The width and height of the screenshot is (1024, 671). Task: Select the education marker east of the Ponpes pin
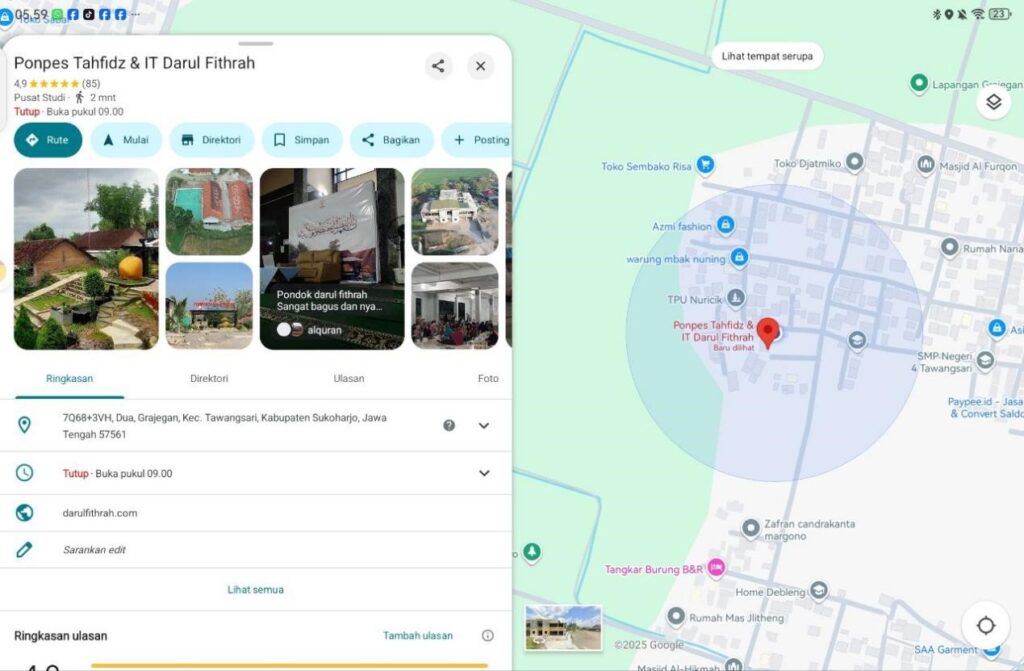(x=857, y=340)
